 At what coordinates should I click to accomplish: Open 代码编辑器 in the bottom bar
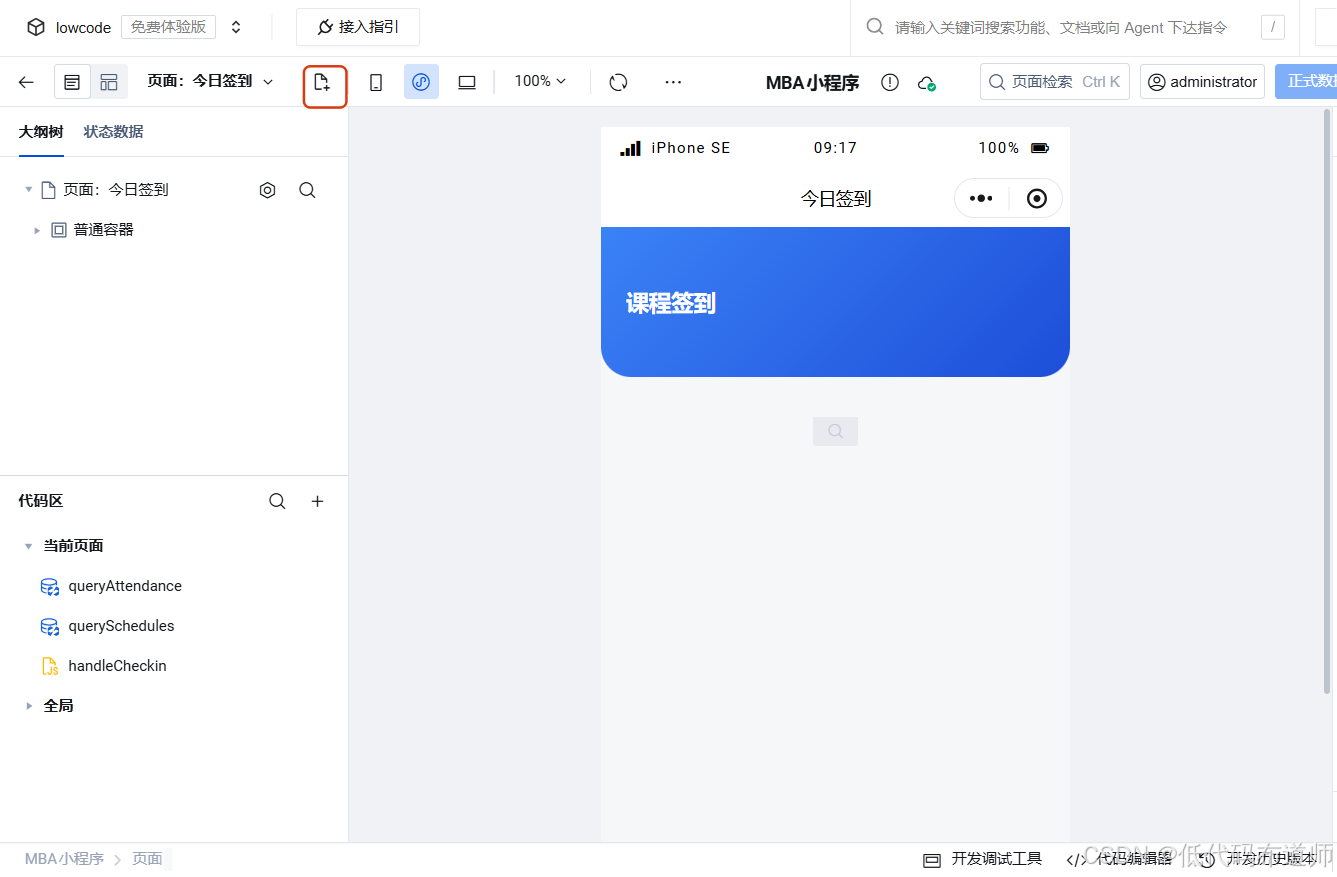pyautogui.click(x=1119, y=859)
